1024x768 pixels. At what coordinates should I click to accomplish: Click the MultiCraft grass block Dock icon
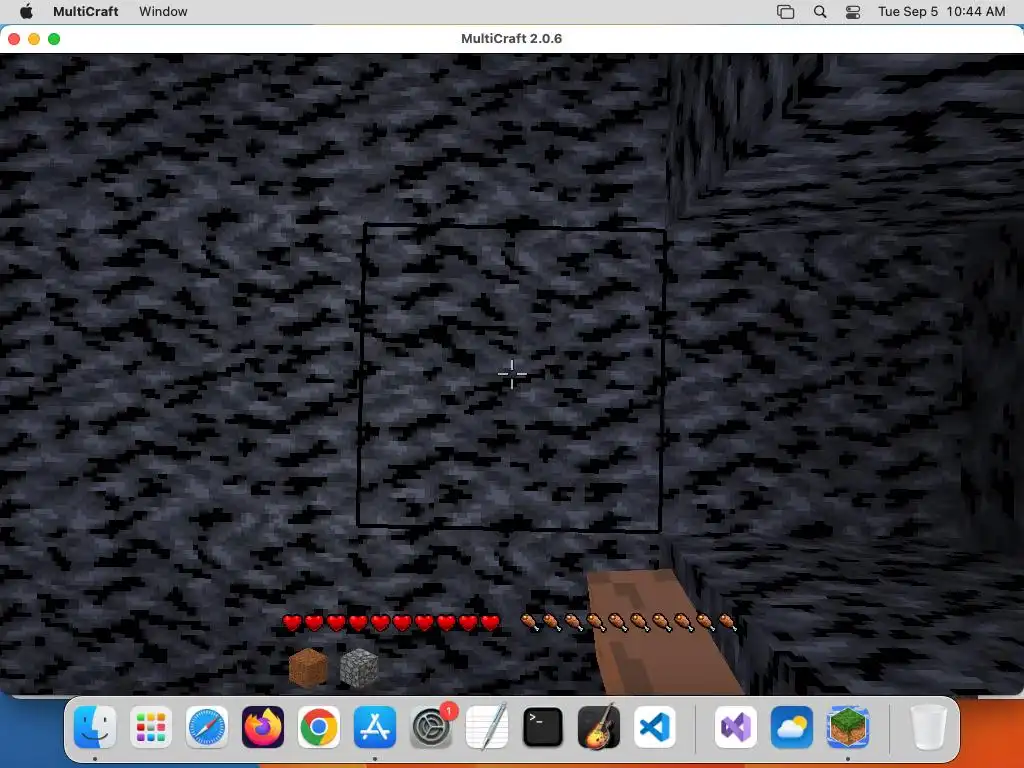(848, 727)
